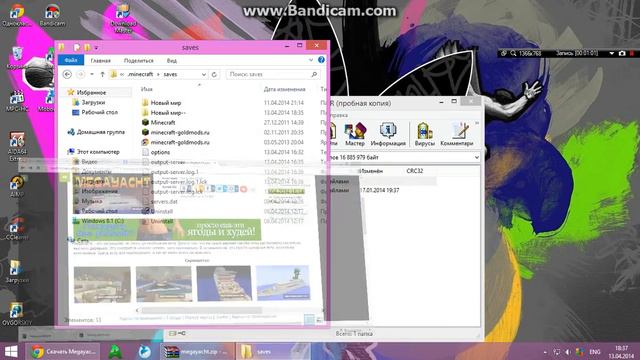Sort by Имя column header
Viewport: 640px width, 360px height.
pos(147,89)
